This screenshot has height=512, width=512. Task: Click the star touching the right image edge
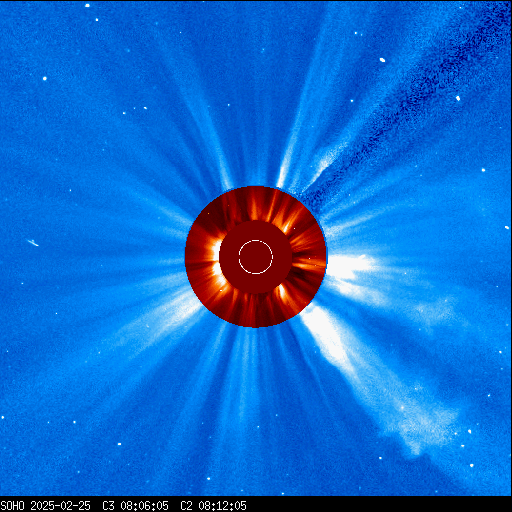507,228
